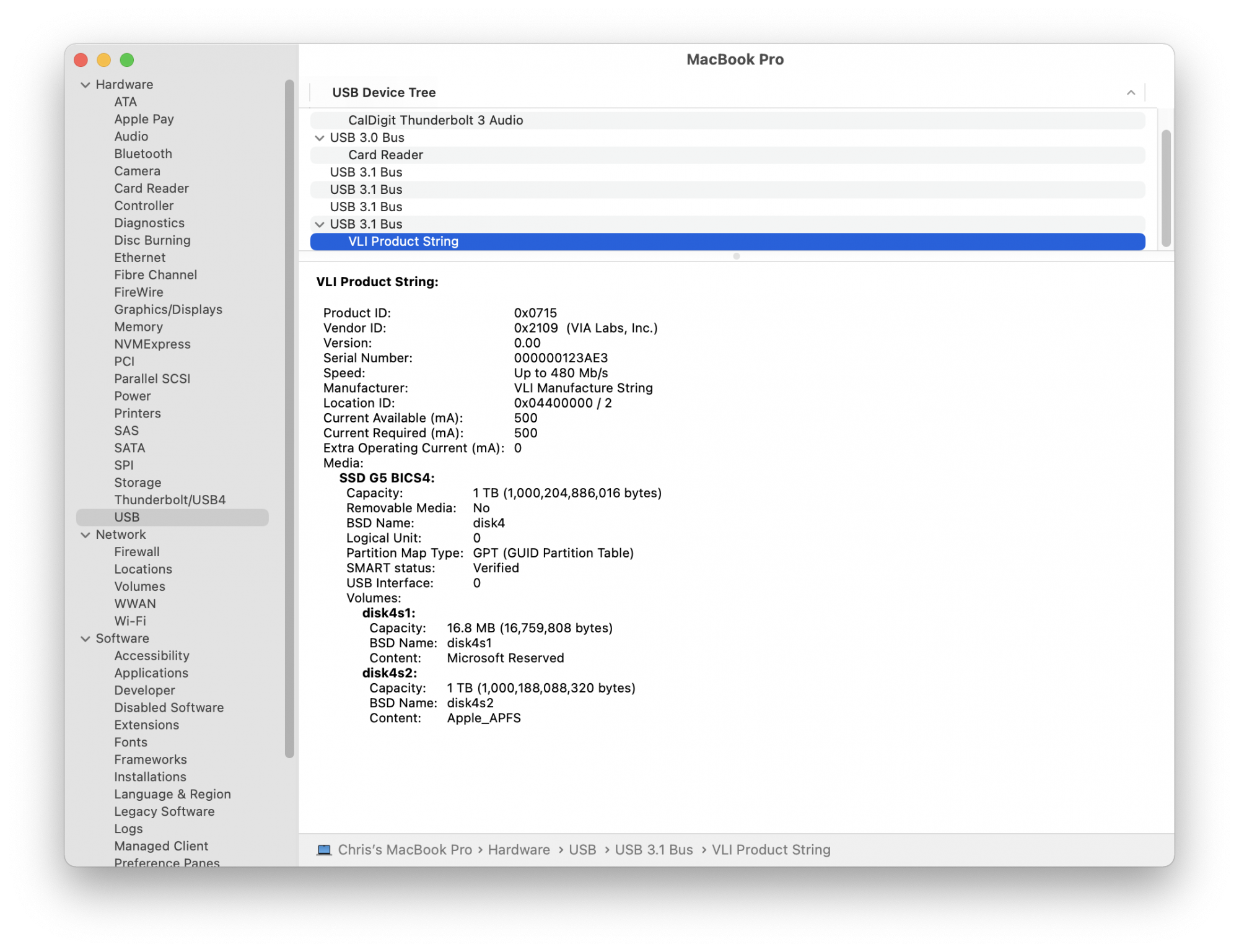Click the device tree vertical scrollbar
1239x952 pixels.
(1166, 188)
